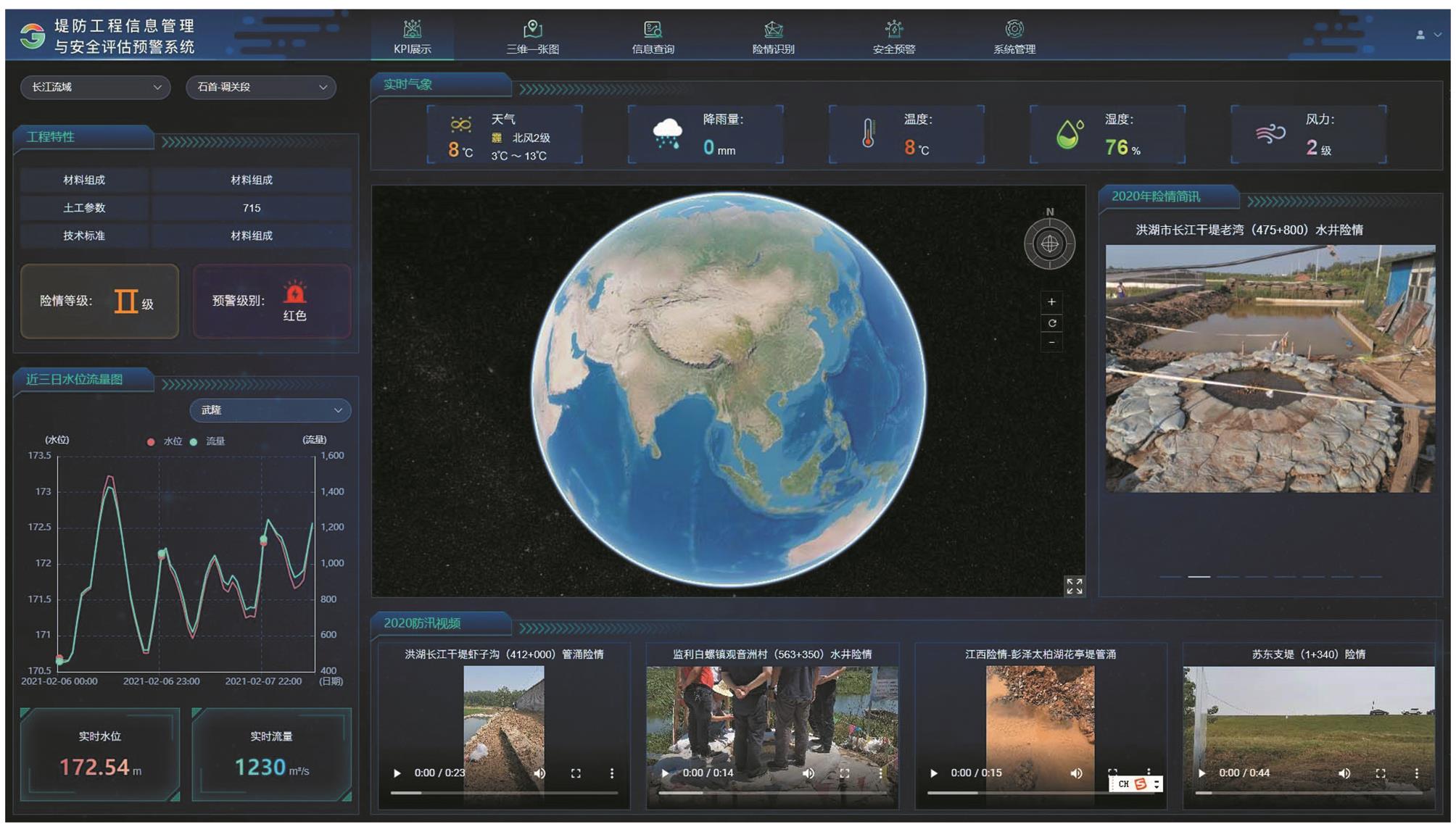This screenshot has width=1456, height=832.
Task: Expand the 武隆 station dropdown
Action: pos(270,410)
